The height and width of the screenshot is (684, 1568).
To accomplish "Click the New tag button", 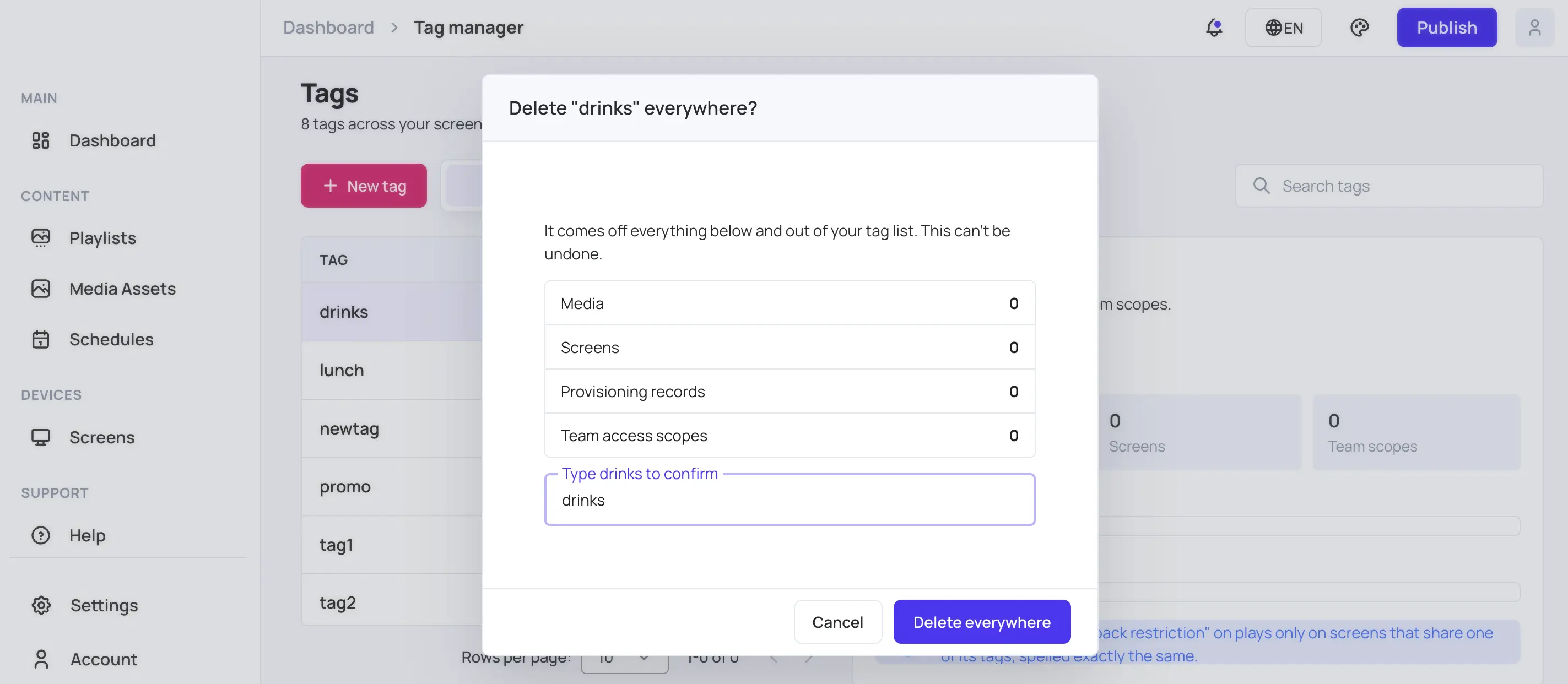I will 364,186.
